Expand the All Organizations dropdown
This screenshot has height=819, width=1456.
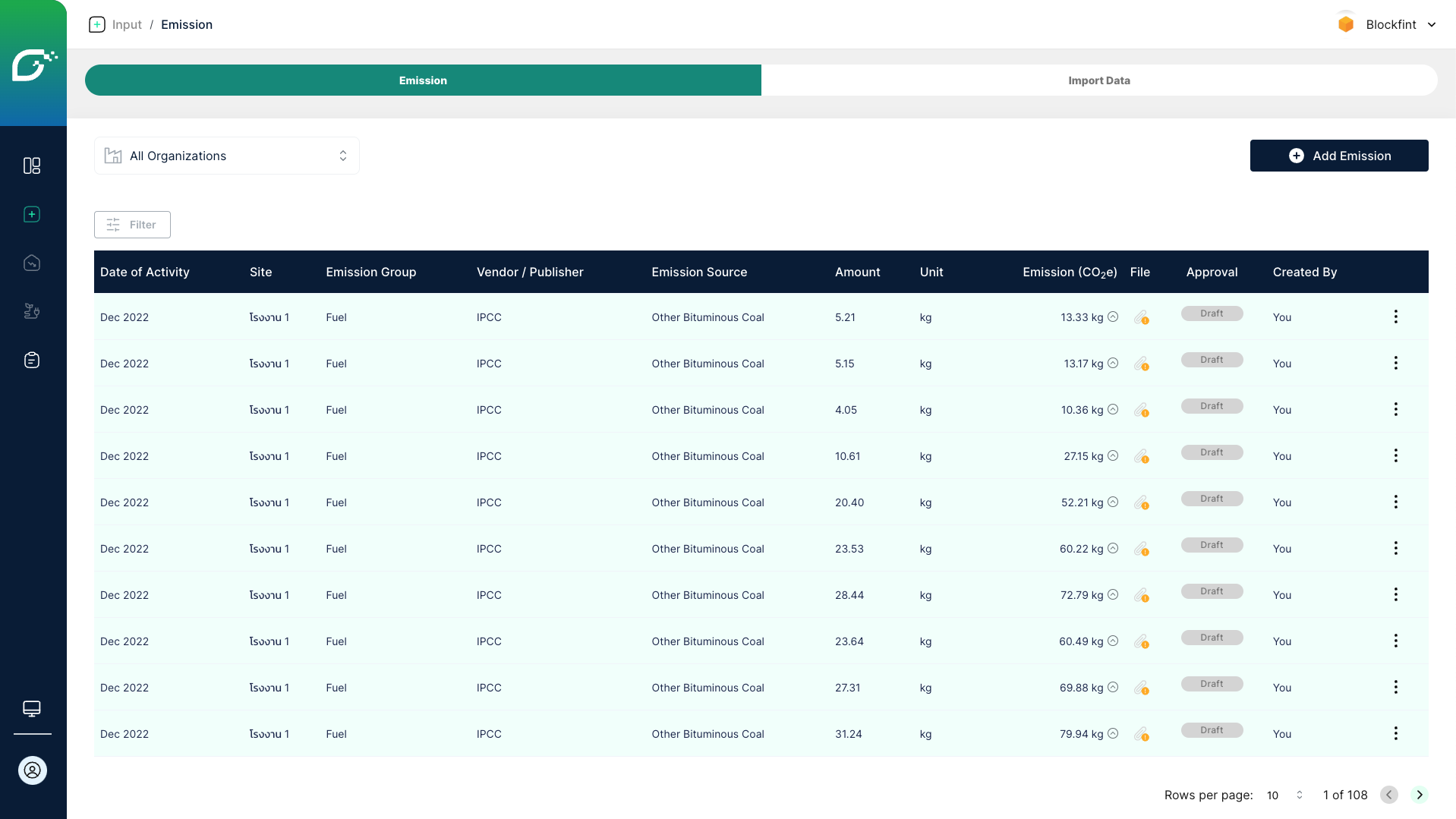tap(226, 156)
